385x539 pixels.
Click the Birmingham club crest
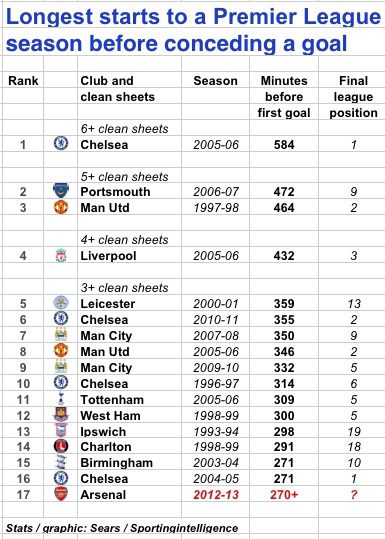pyautogui.click(x=61, y=462)
